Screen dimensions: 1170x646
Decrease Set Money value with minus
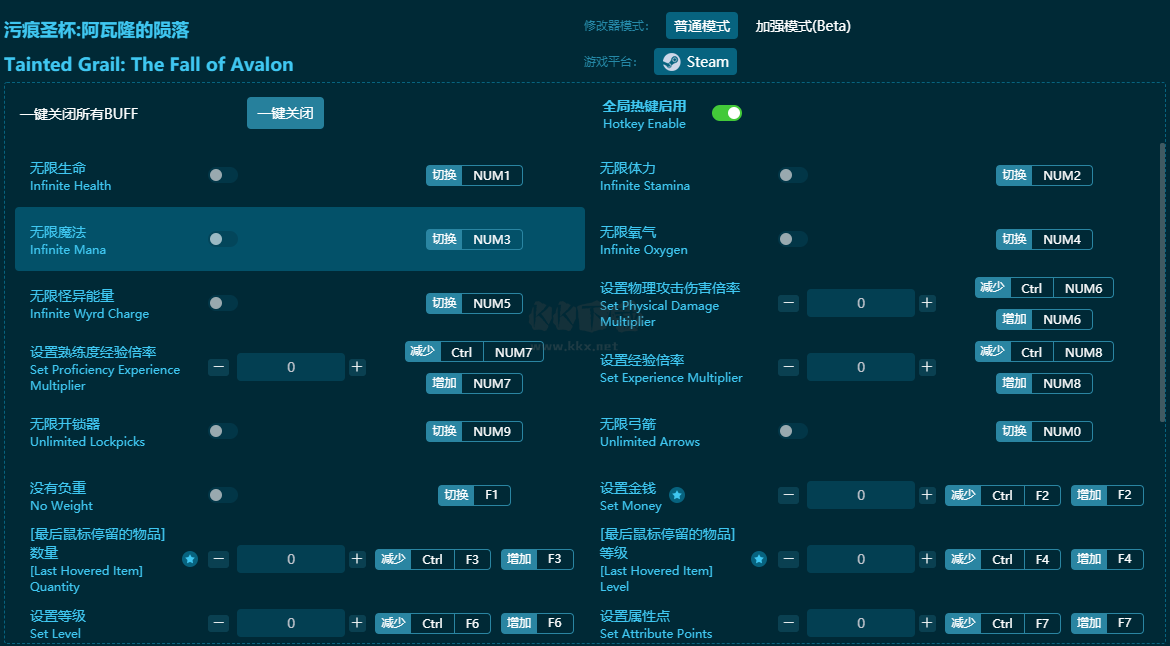(789, 495)
